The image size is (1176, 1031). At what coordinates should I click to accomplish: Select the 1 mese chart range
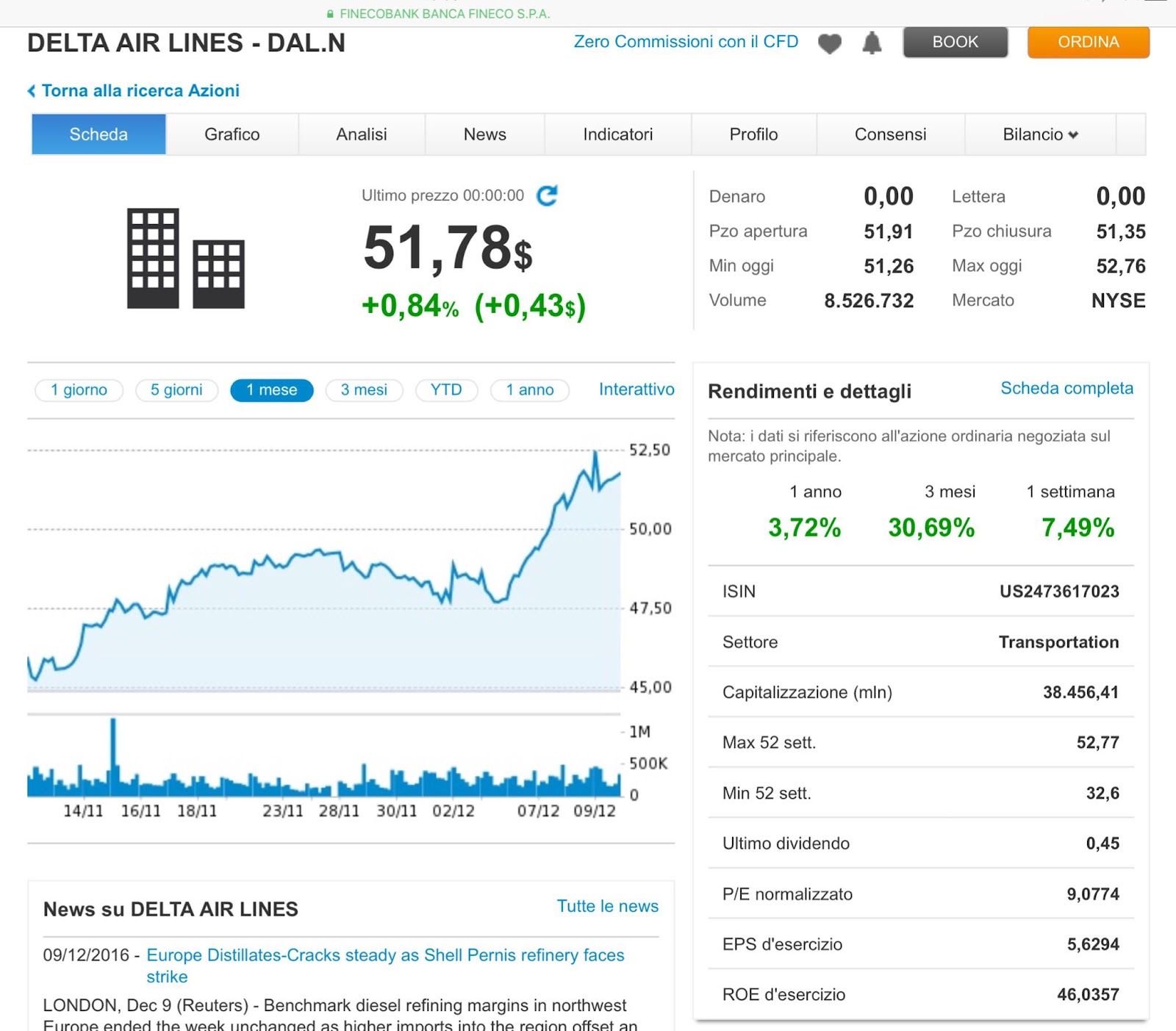272,390
